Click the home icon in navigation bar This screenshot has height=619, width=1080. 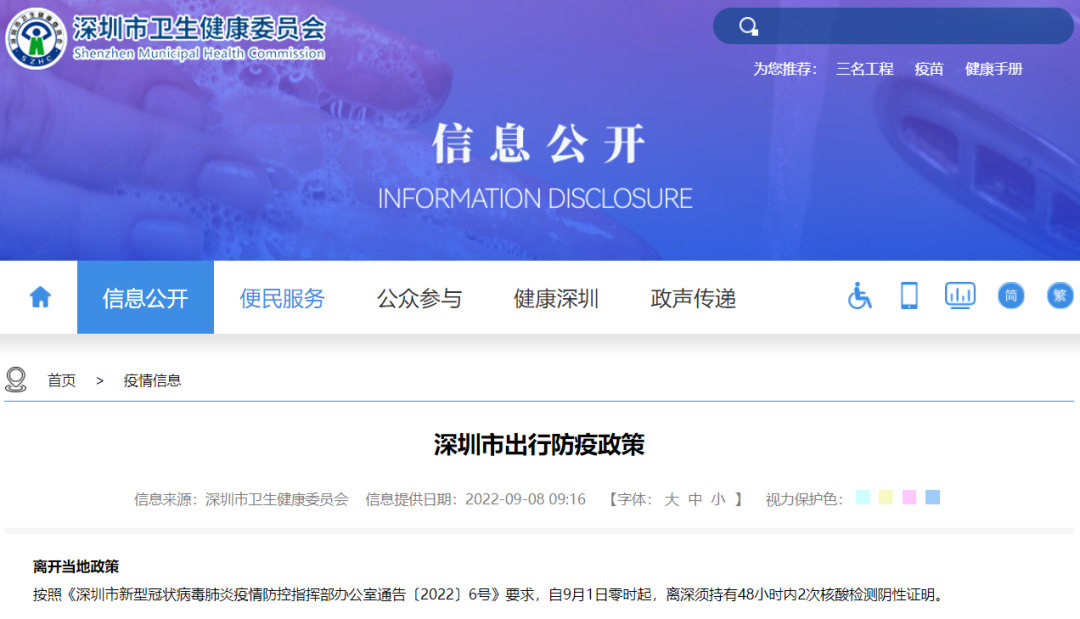pos(40,297)
